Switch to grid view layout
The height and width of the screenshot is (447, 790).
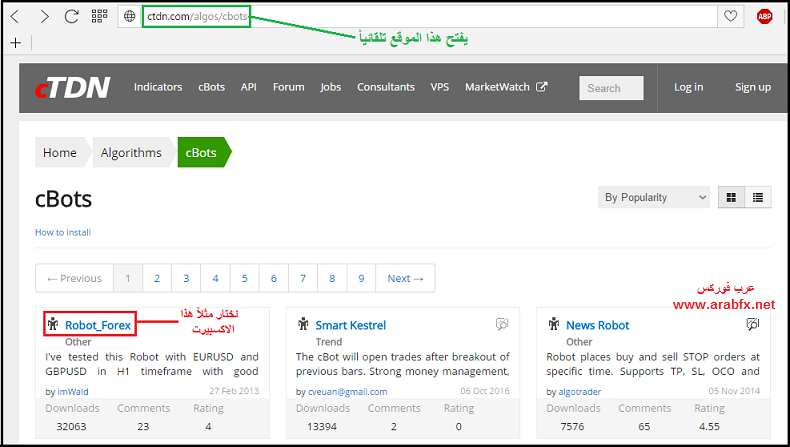731,198
